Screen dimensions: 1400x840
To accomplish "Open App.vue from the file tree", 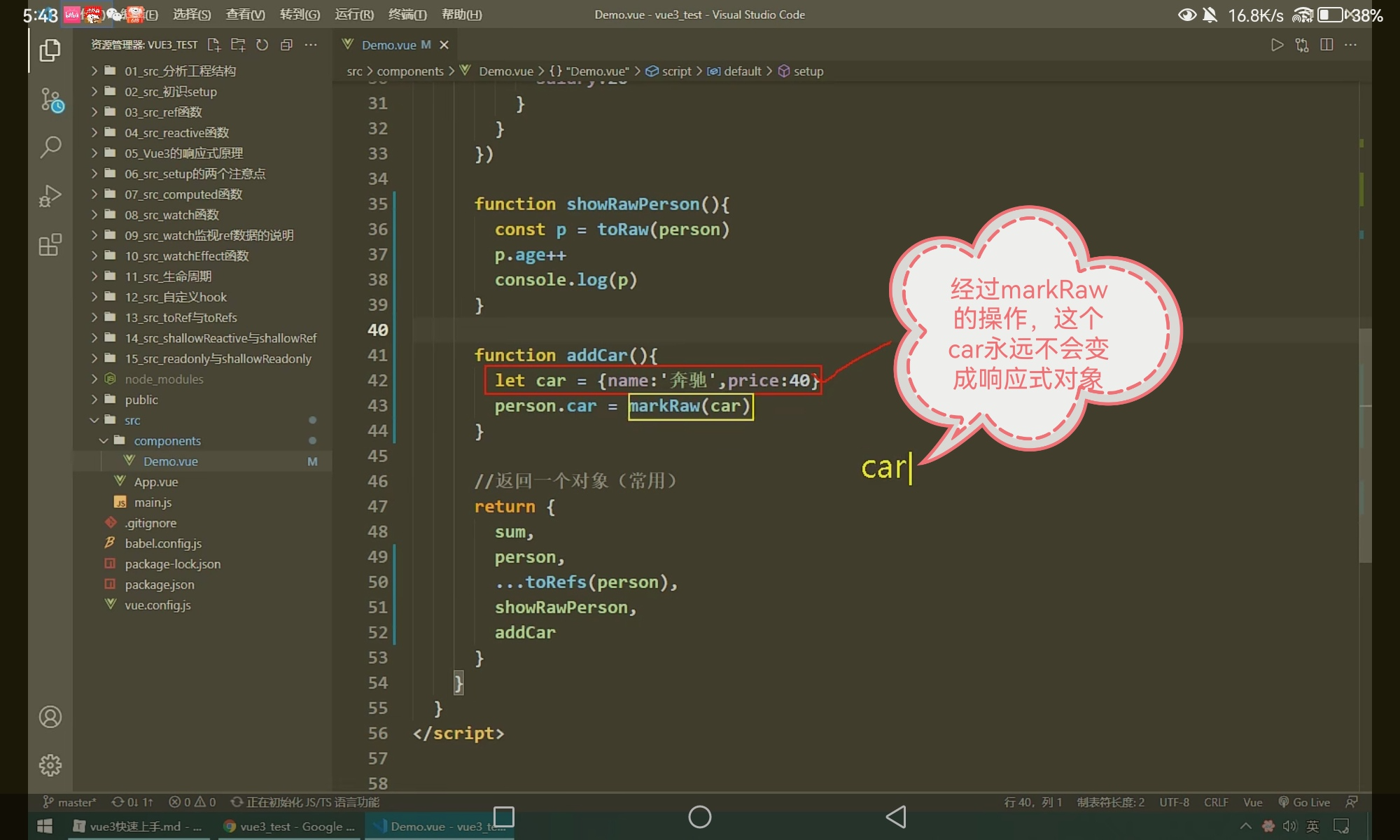I will tap(155, 482).
